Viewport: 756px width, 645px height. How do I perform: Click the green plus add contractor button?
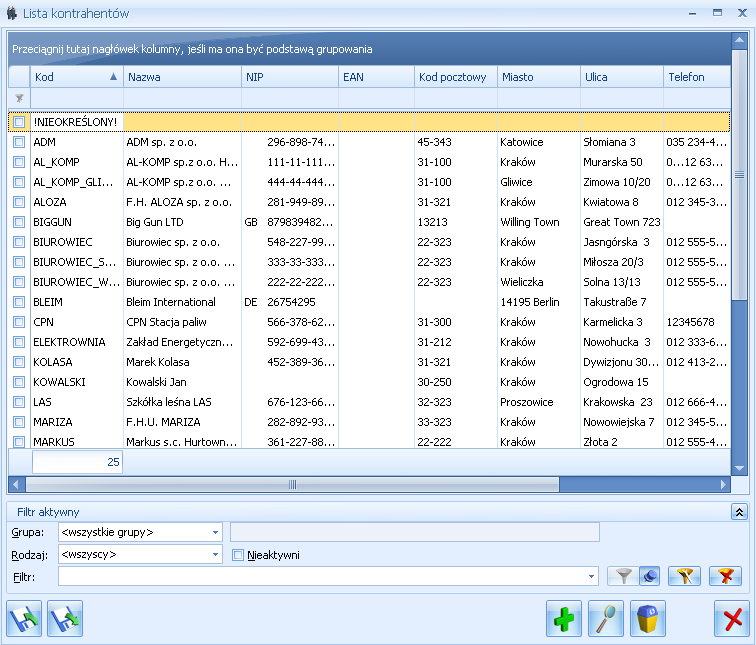pyautogui.click(x=564, y=618)
